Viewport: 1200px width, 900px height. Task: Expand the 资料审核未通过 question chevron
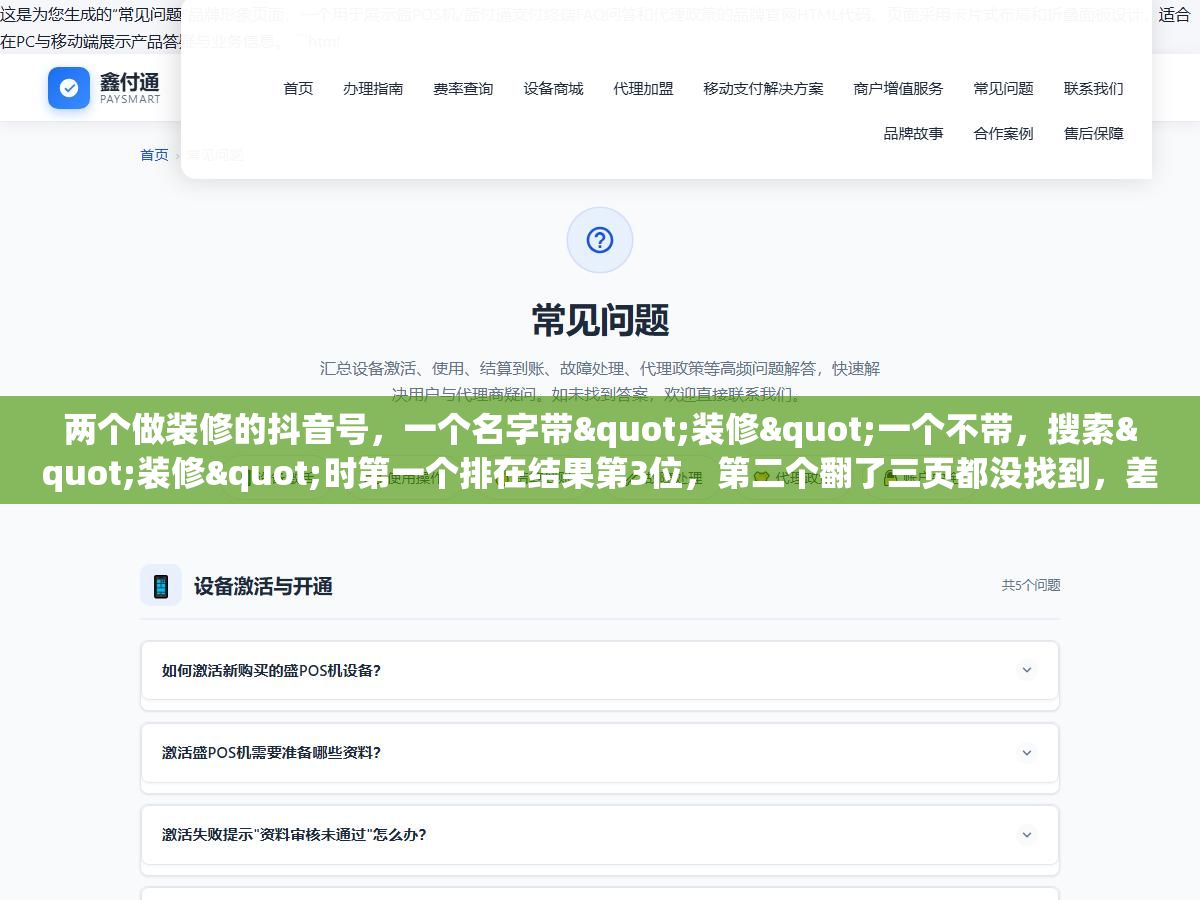pyautogui.click(x=1026, y=834)
